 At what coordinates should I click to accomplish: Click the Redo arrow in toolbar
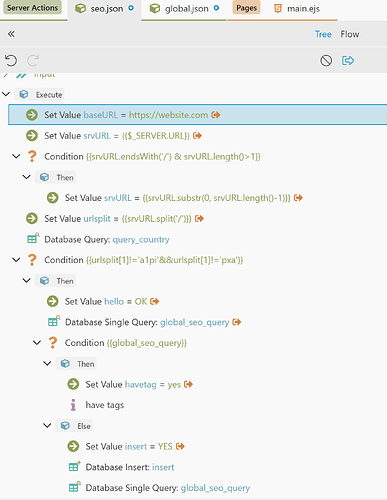33,61
